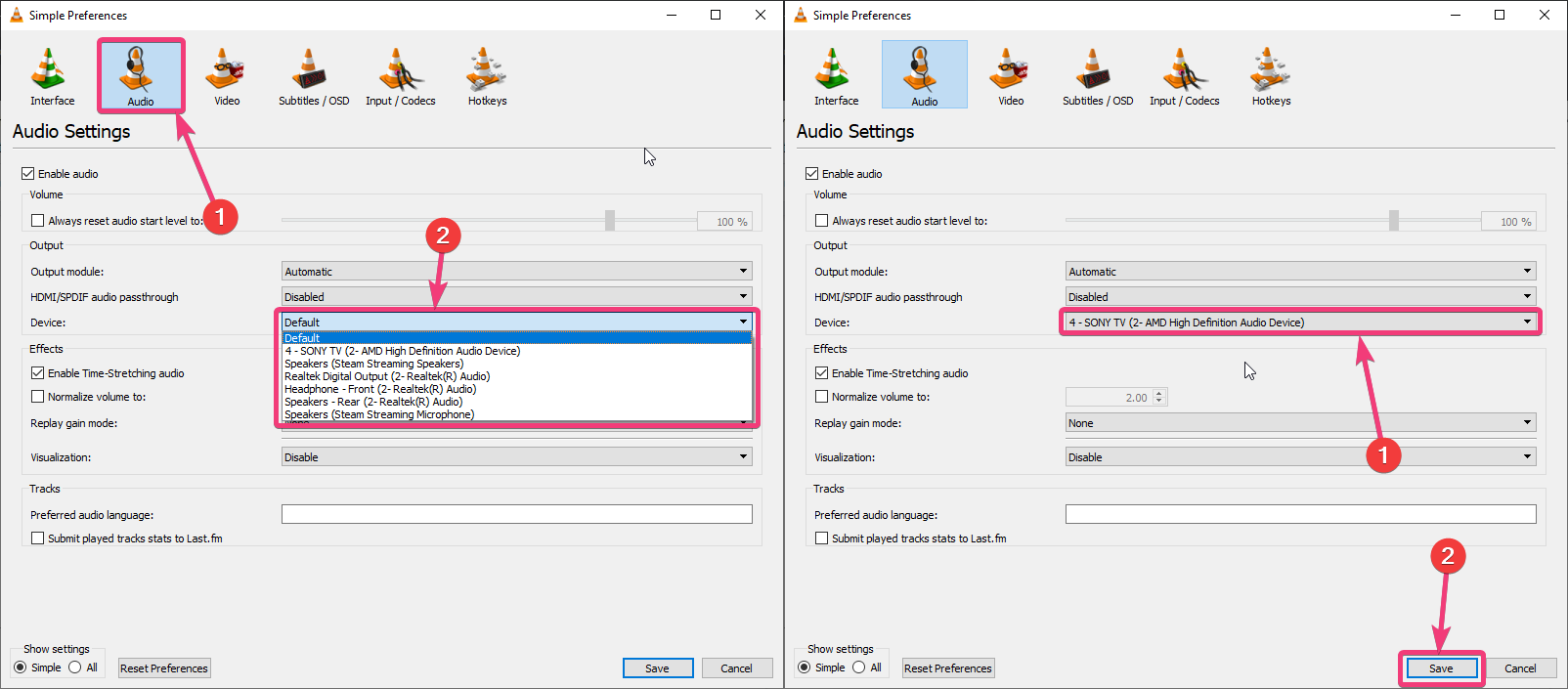Click 100 % volume field in right window
The height and width of the screenshot is (689, 1568).
1508,221
